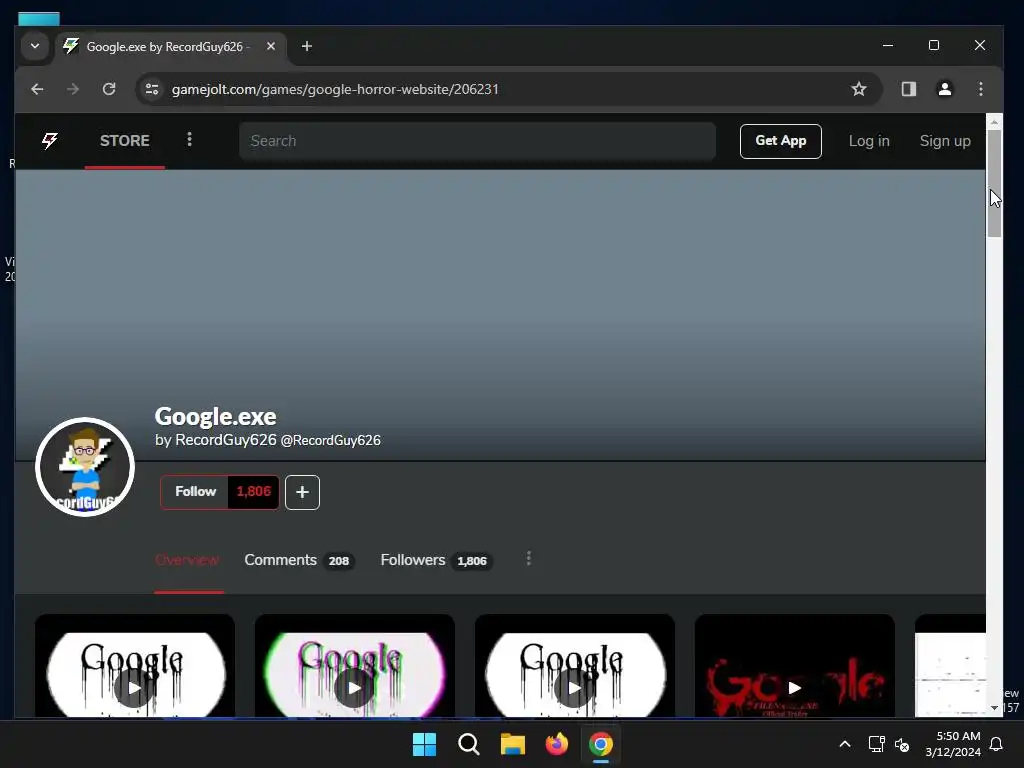Image resolution: width=1024 pixels, height=768 pixels.
Task: Open the STORE tab
Action: click(125, 140)
